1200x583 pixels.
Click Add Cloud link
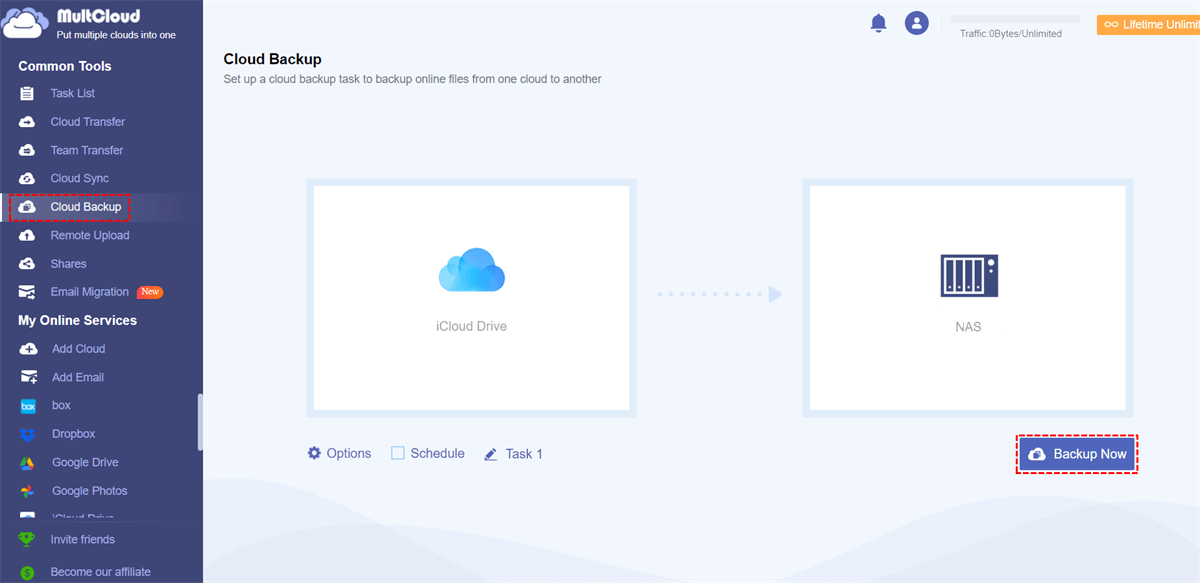click(x=78, y=349)
